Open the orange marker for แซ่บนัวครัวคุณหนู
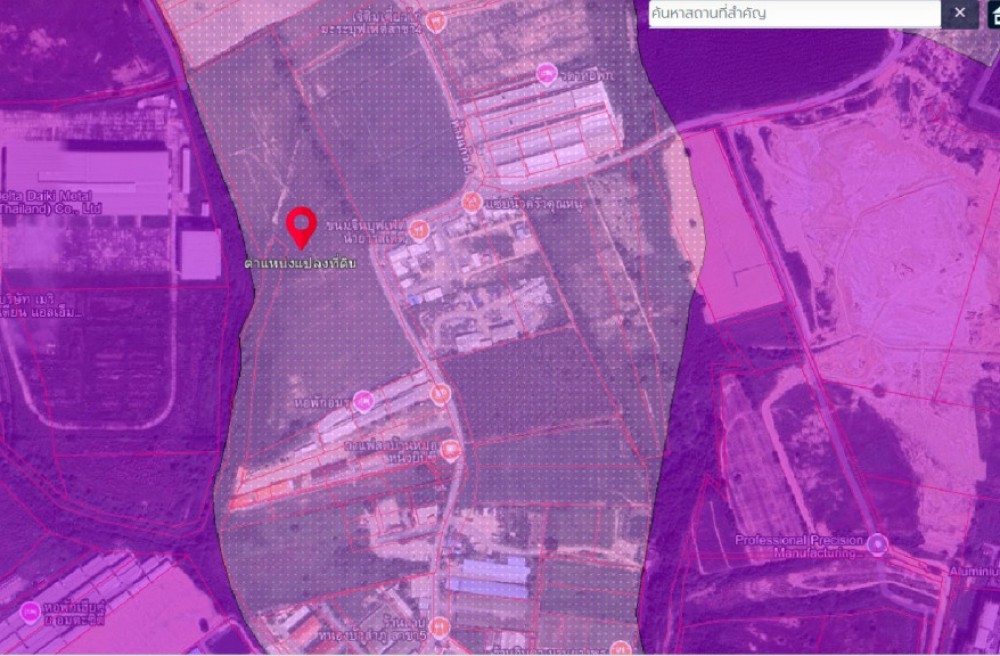1000x656 pixels. pyautogui.click(x=471, y=202)
